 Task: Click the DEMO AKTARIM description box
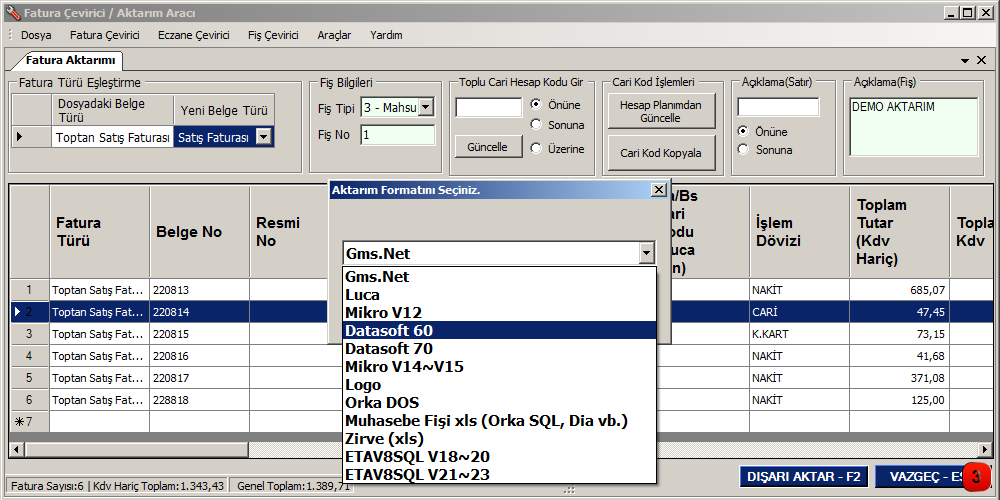click(913, 127)
